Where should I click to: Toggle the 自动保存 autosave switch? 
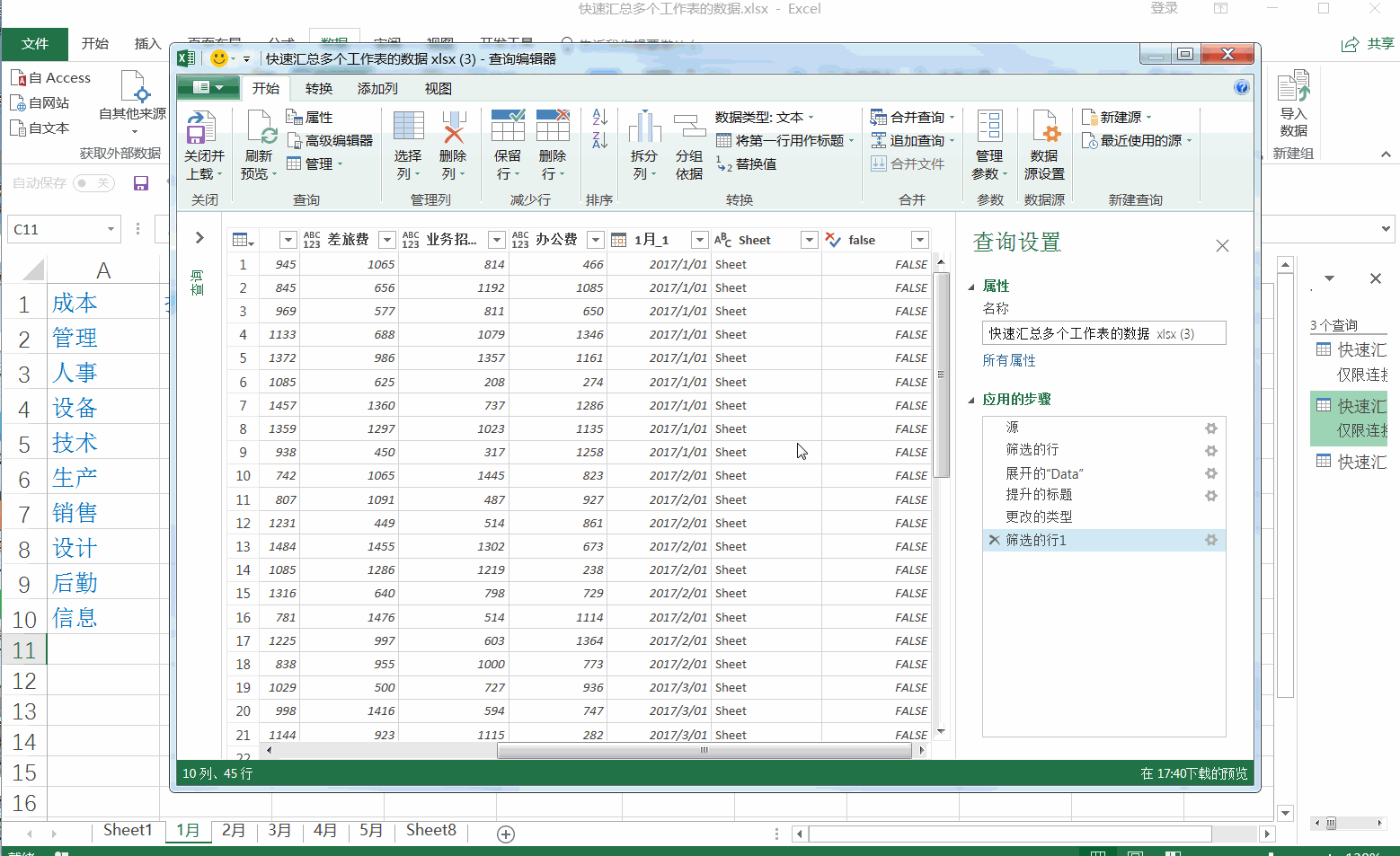click(x=93, y=183)
